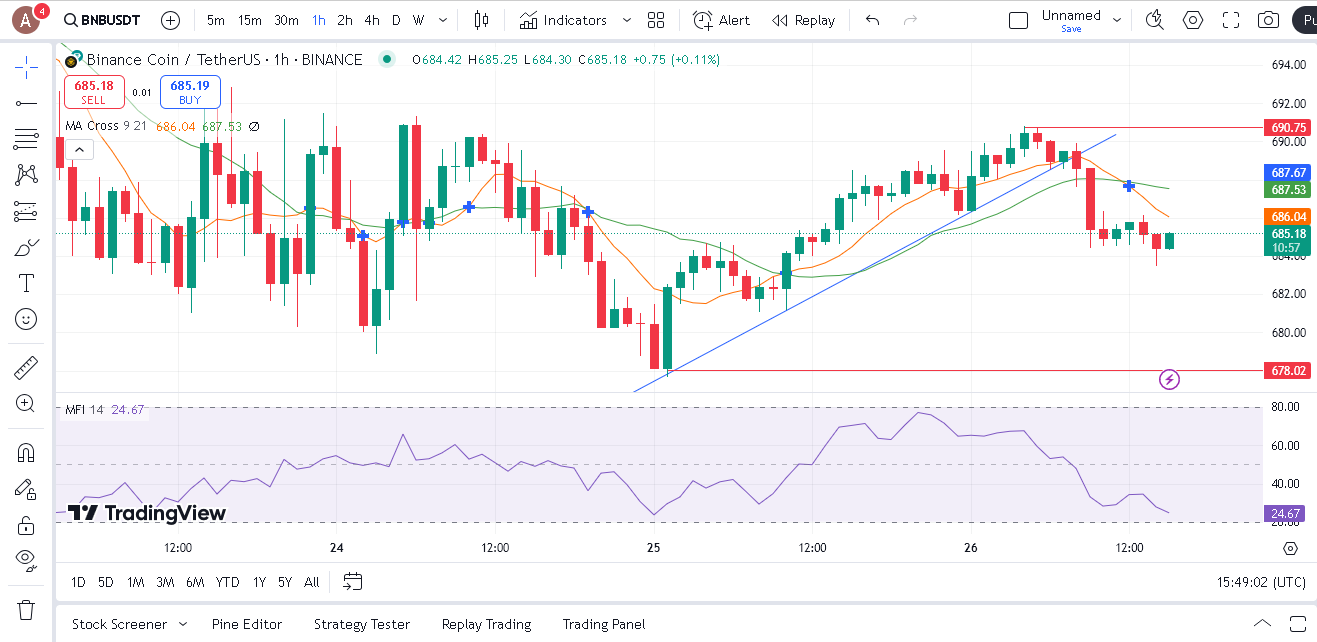Image resolution: width=1317 pixels, height=642 pixels.
Task: Select the MFI 14 indicator label
Action: (85, 409)
